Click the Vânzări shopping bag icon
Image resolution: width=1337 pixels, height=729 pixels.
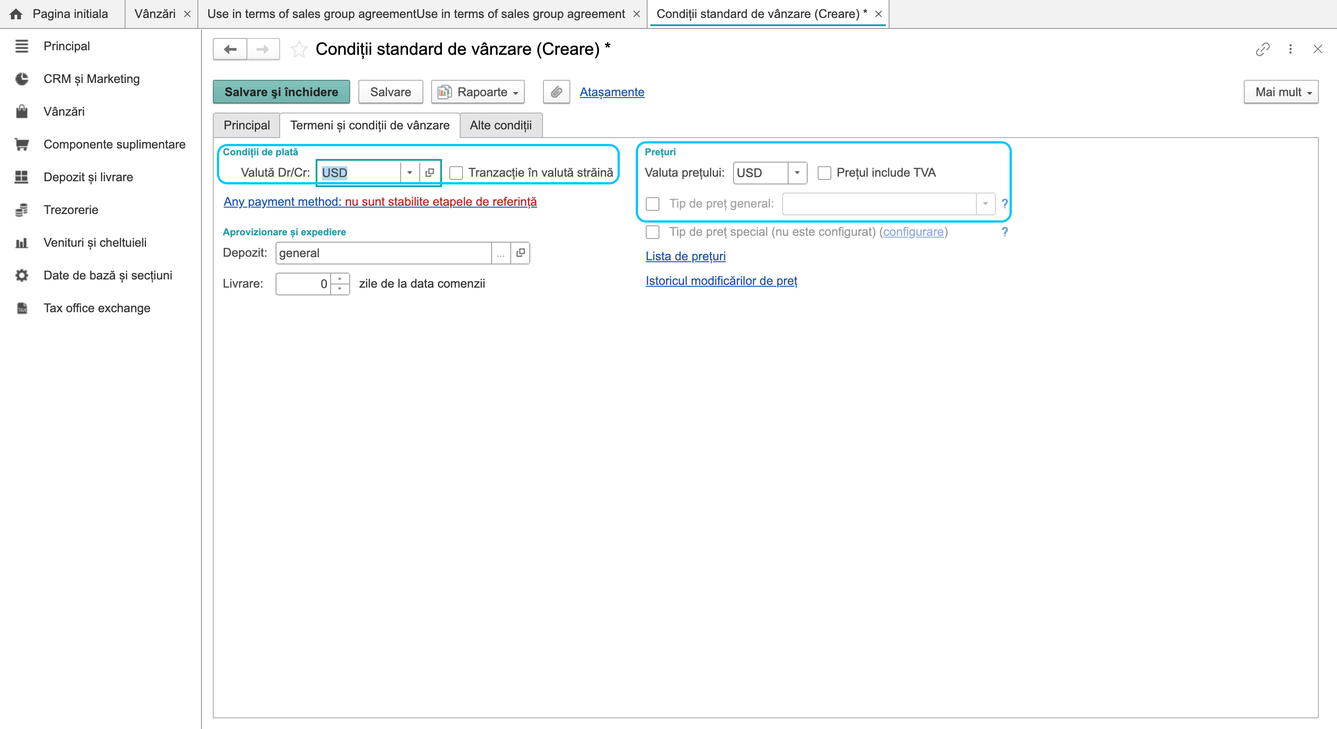coord(22,112)
